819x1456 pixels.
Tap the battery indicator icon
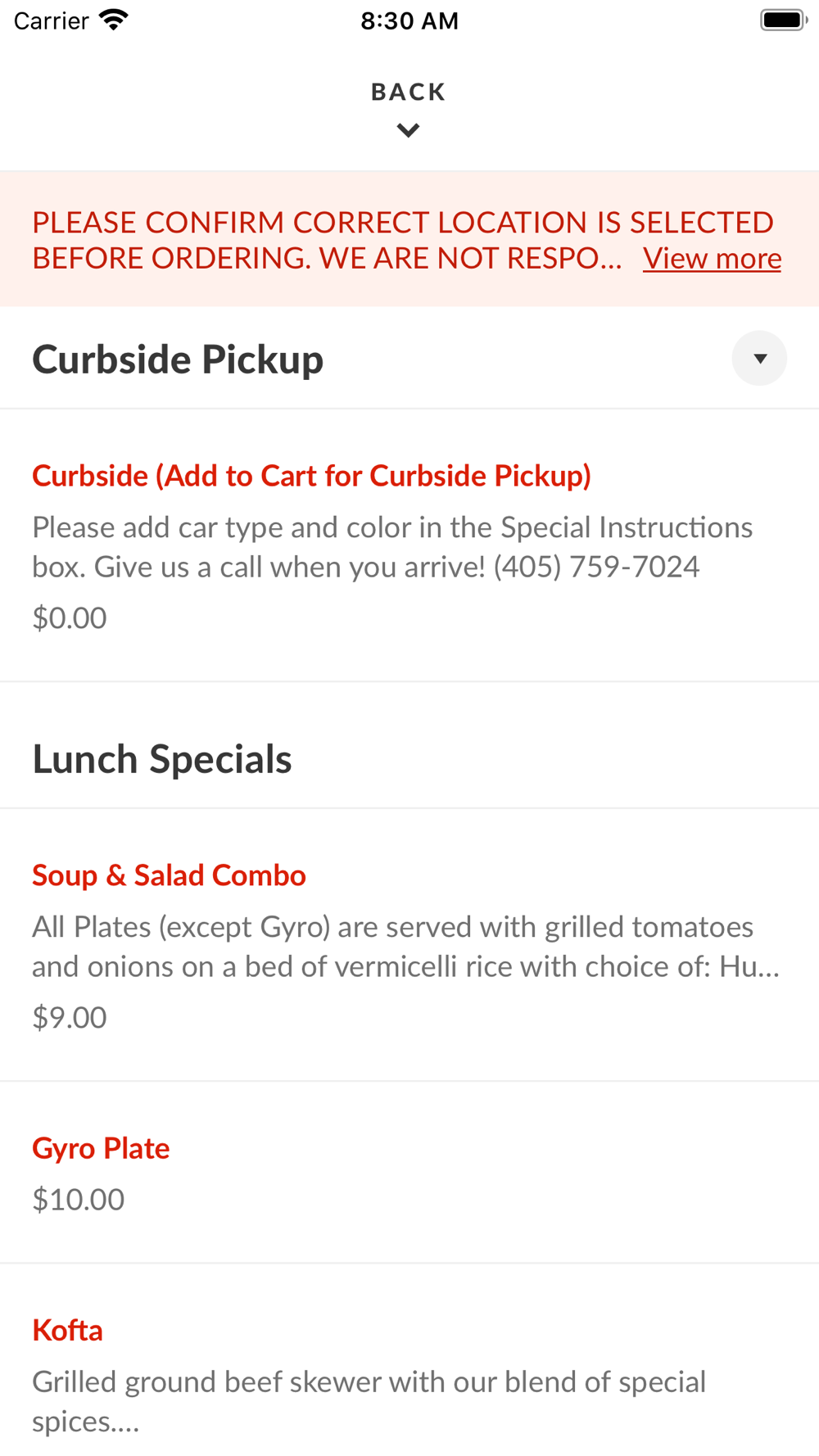783,20
